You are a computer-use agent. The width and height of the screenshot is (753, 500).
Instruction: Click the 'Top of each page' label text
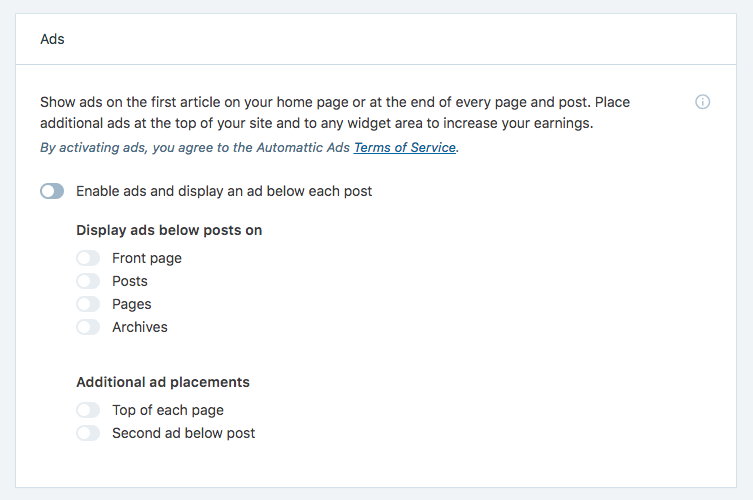point(168,410)
